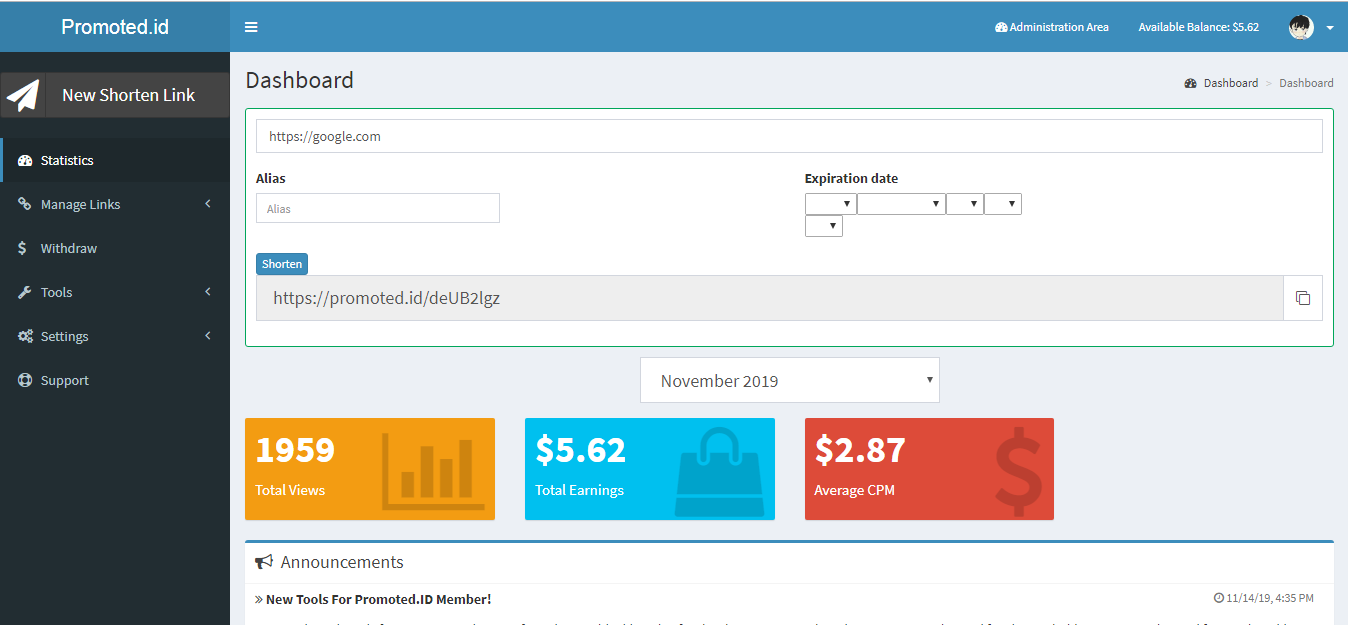Open Support in the sidebar
This screenshot has height=625, width=1348.
coord(115,380)
